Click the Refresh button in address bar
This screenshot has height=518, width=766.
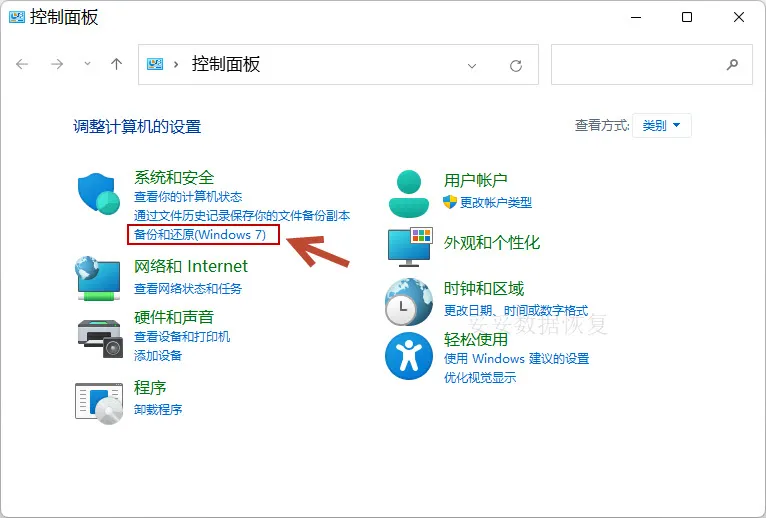pos(516,65)
